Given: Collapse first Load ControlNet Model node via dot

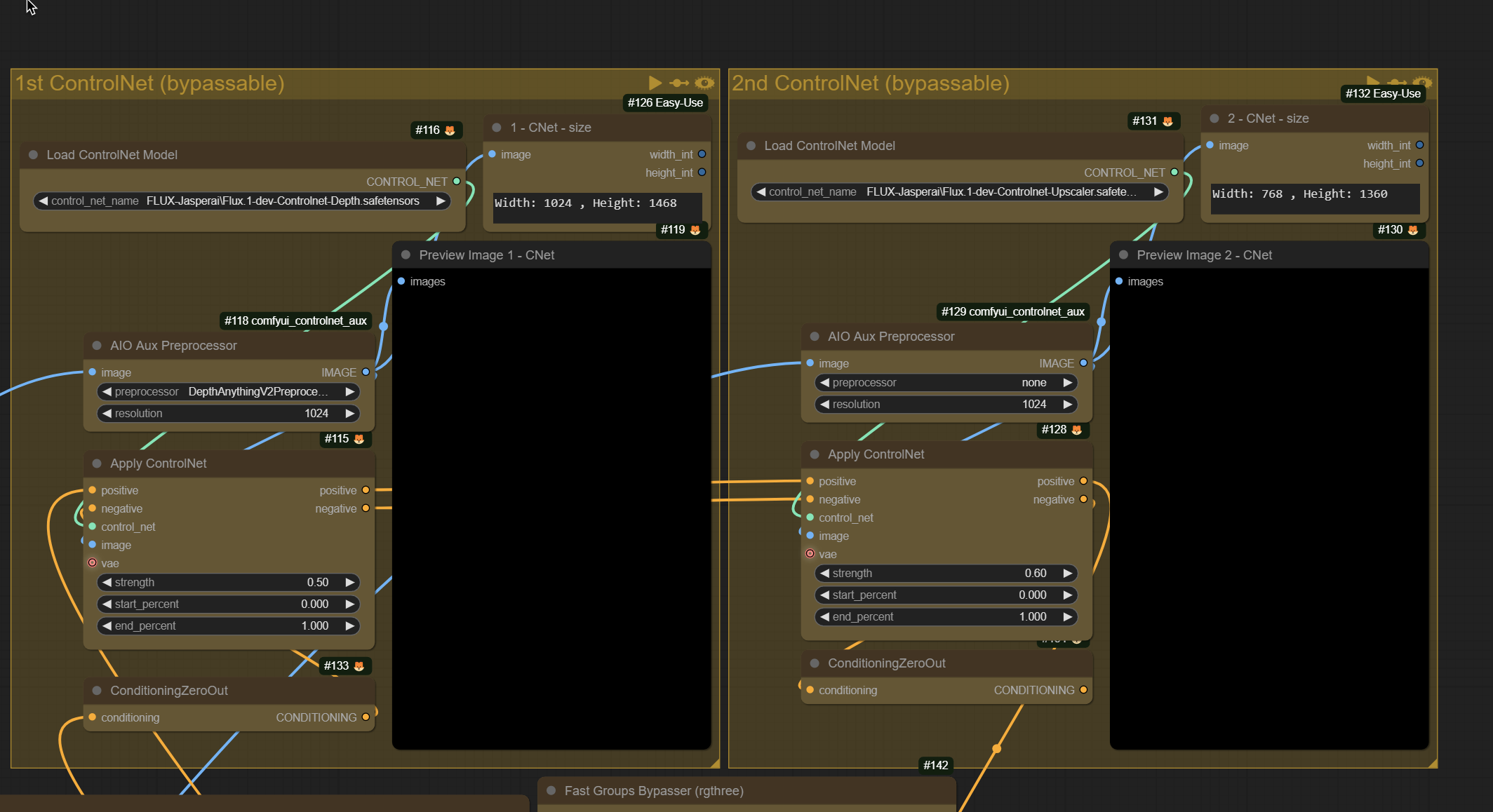Looking at the screenshot, I should 33,155.
